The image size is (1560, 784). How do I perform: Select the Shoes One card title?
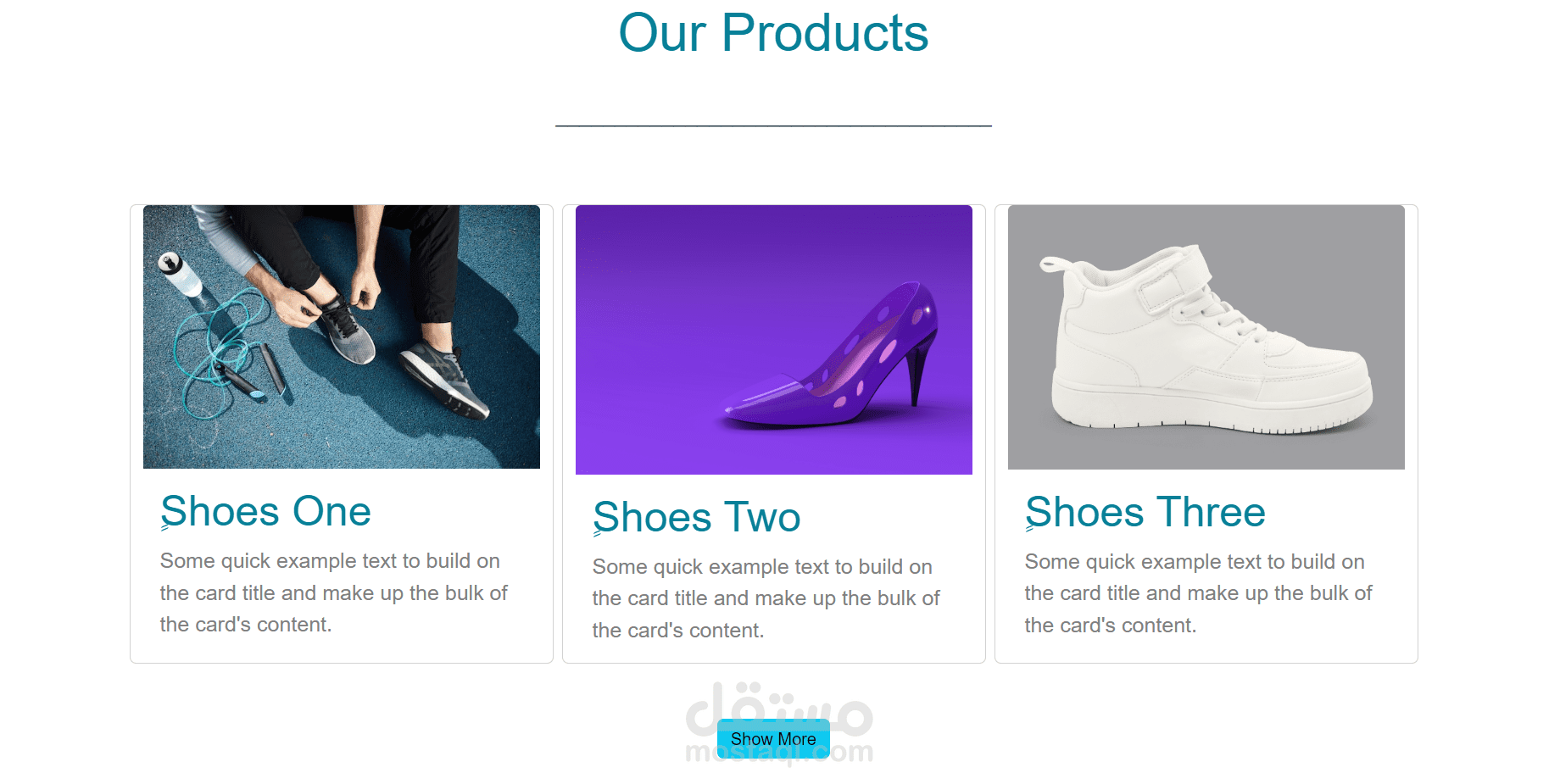click(266, 511)
